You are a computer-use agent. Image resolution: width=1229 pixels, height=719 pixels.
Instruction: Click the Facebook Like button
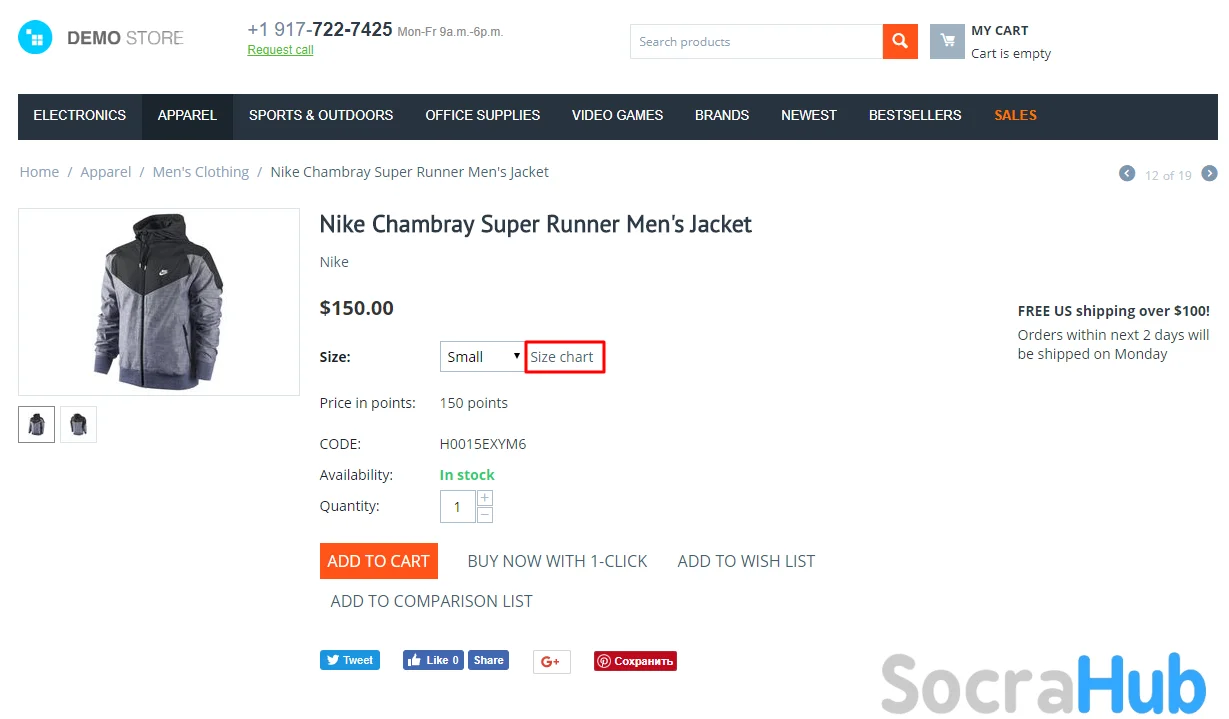coord(433,660)
